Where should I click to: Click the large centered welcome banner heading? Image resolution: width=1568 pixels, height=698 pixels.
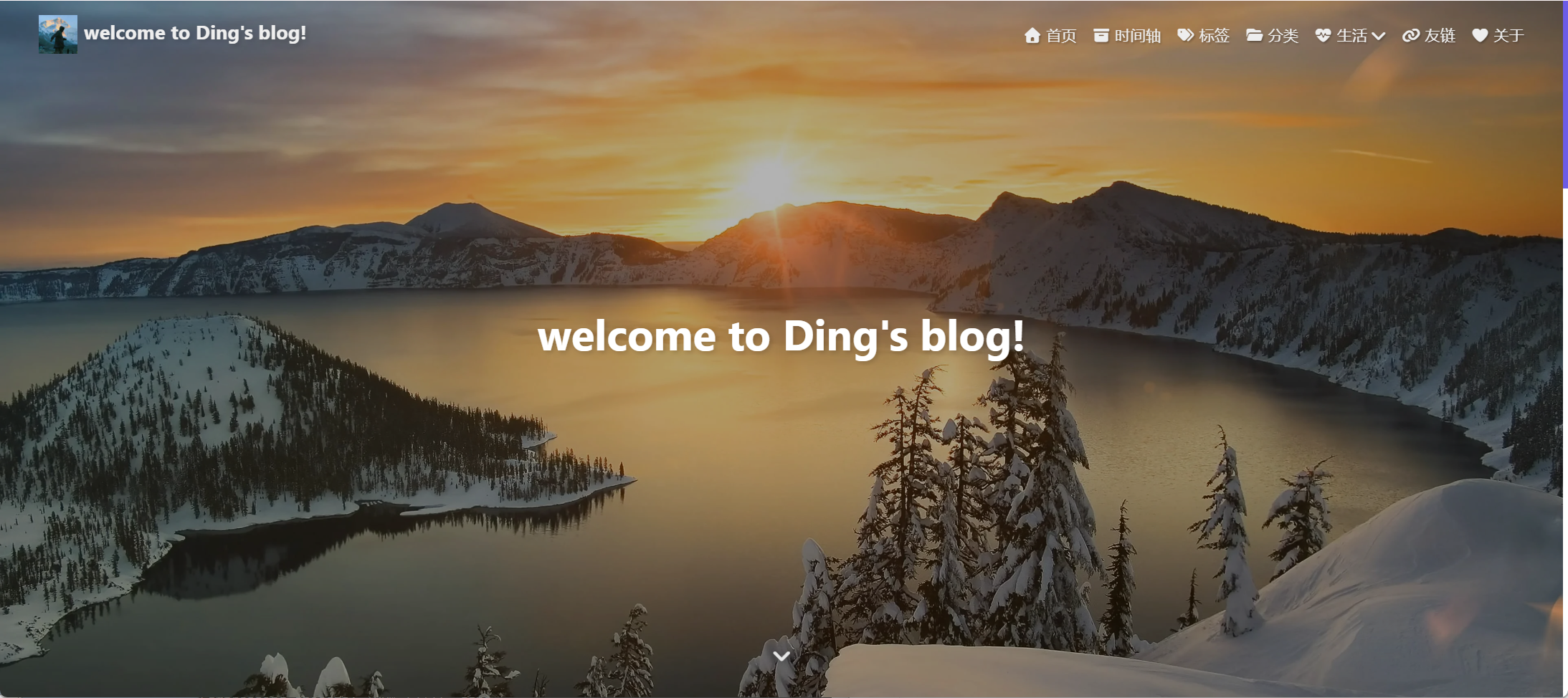(x=781, y=336)
